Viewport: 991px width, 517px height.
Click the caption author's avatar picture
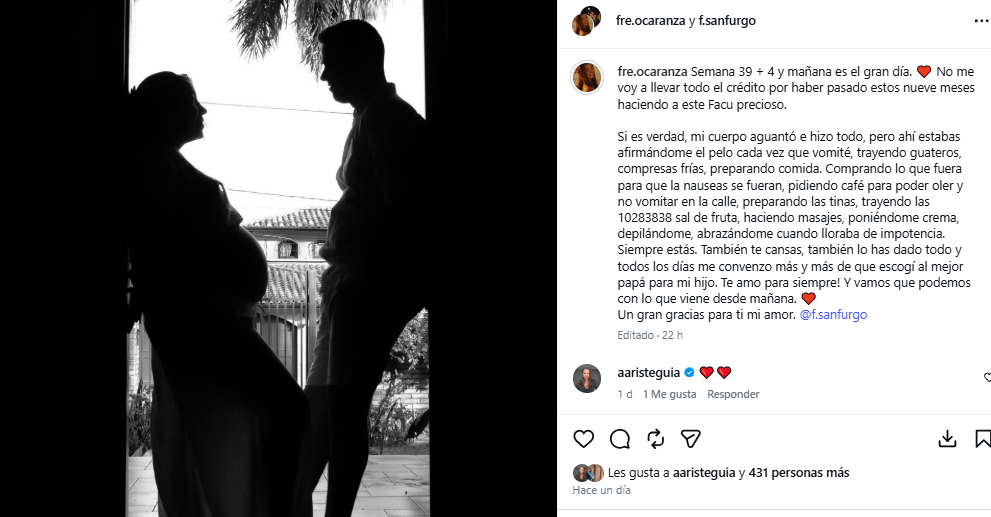587,78
